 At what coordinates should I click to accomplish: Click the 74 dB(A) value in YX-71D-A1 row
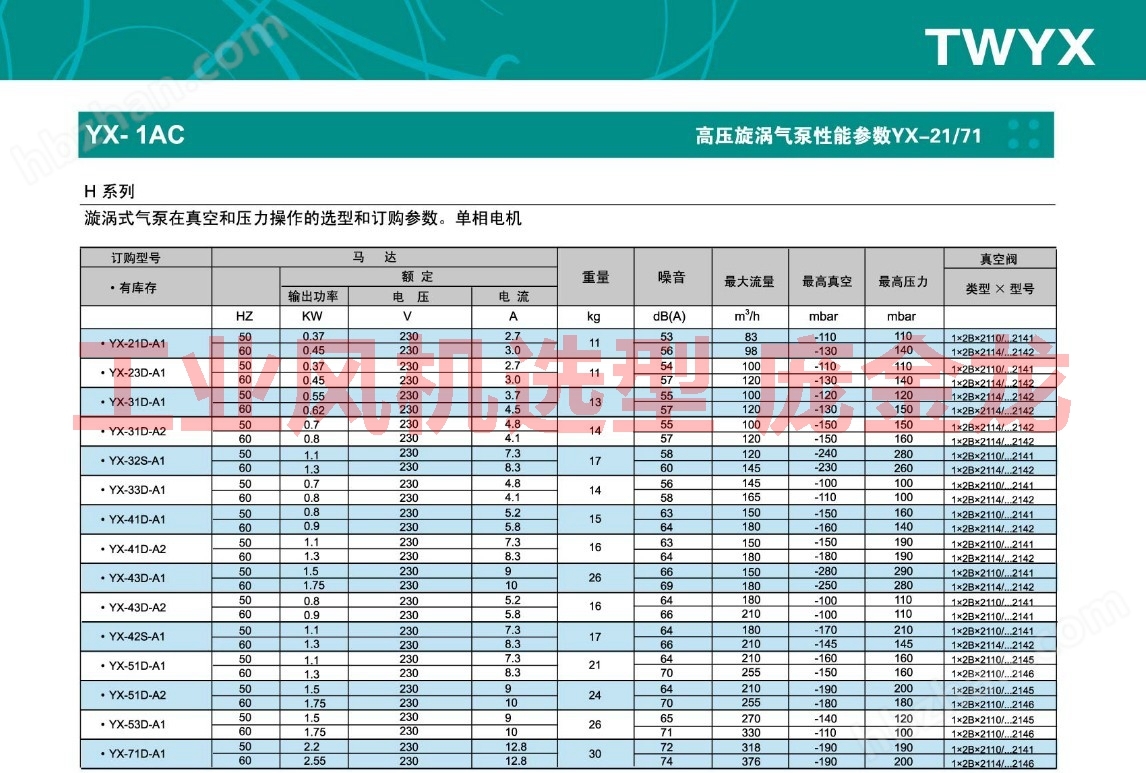coord(667,761)
